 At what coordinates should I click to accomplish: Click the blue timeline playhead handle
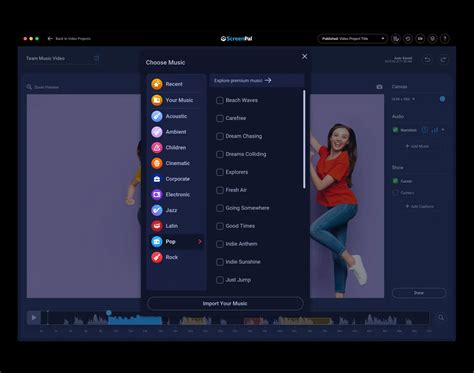(109, 313)
